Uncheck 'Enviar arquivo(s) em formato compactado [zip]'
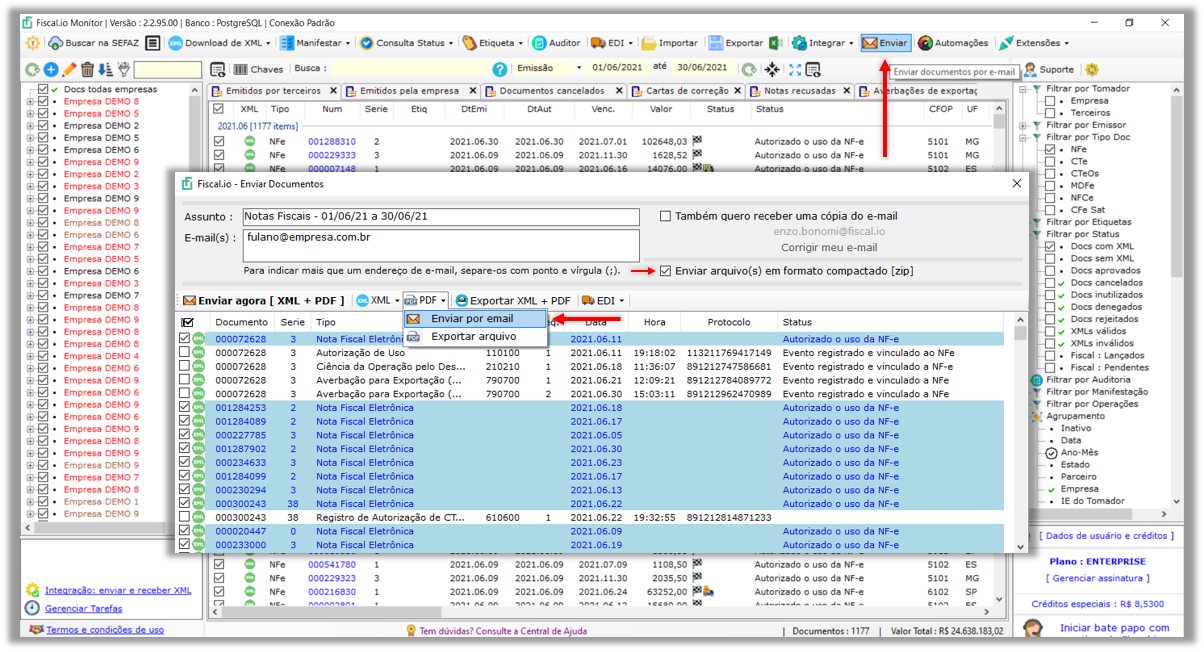Screen dimensions: 1204x652 [665, 268]
